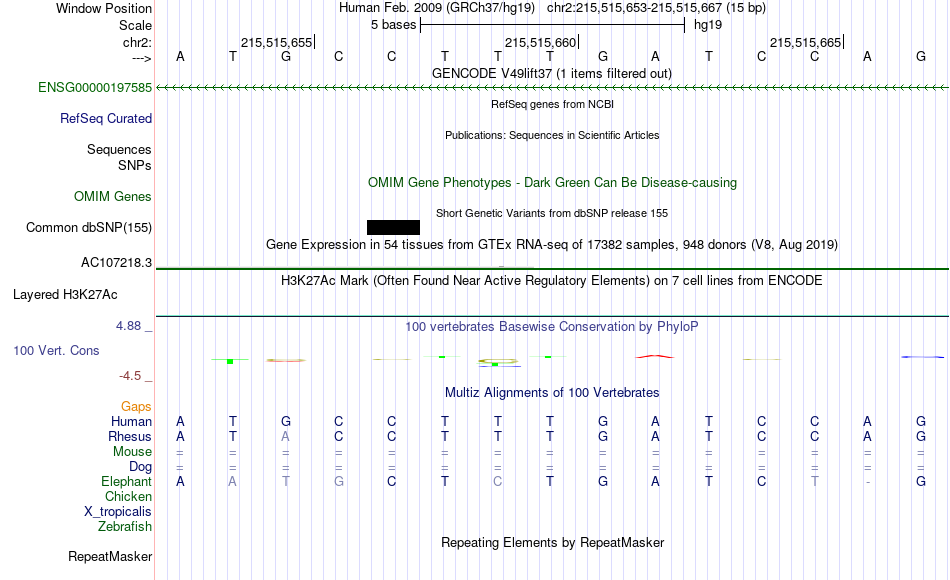Select the Human alignment row label
Screen dimensions: 950x580
tap(131, 421)
